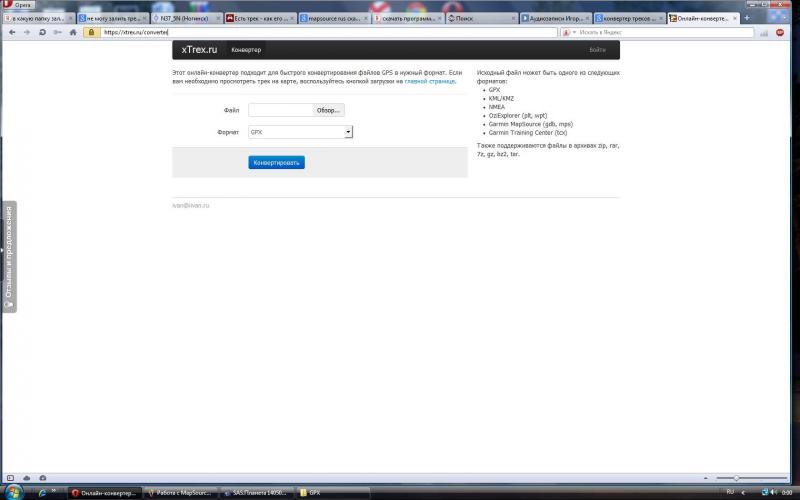Click the key password wand icon

(x=58, y=32)
